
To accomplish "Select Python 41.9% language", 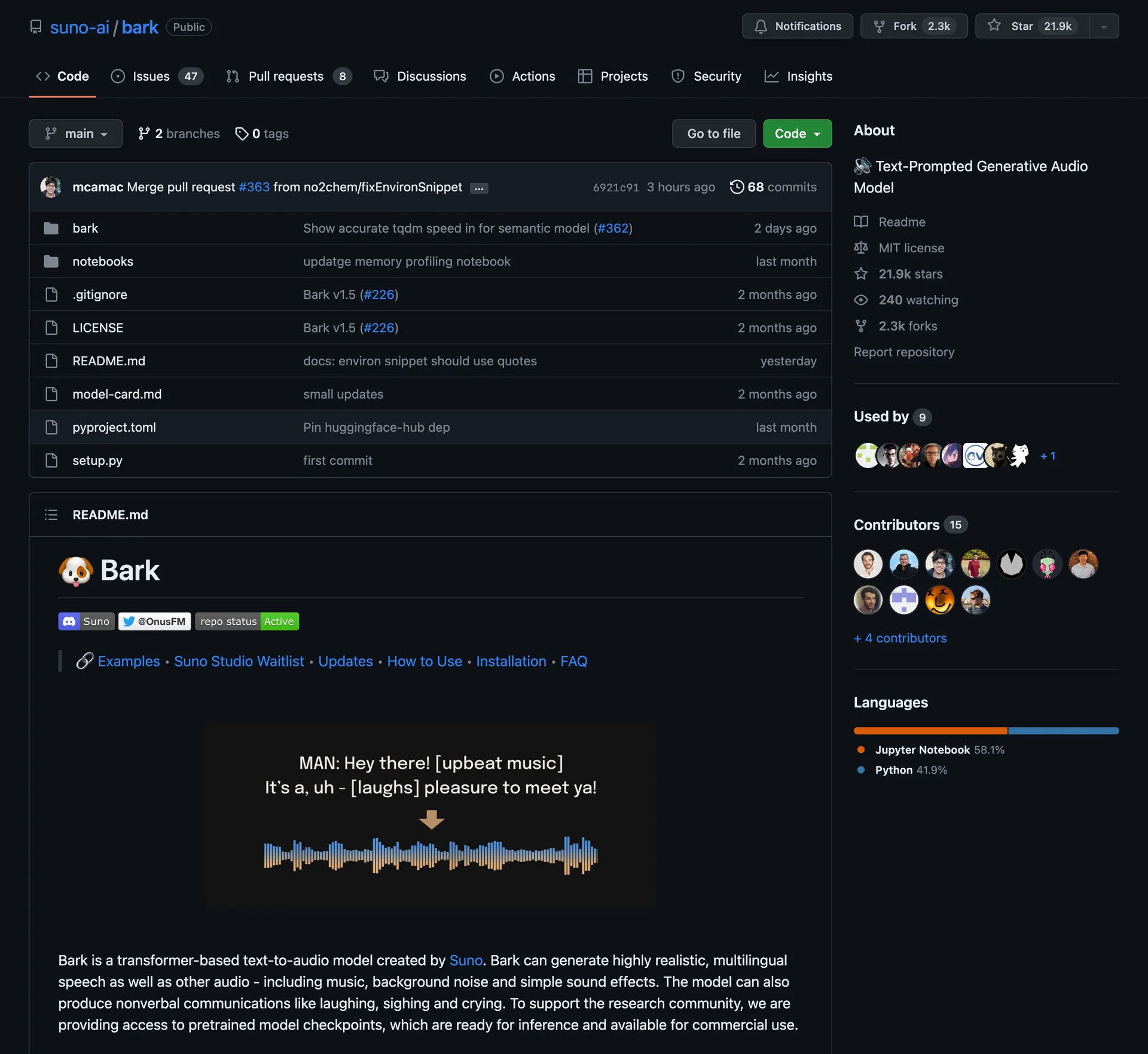I will (902, 771).
